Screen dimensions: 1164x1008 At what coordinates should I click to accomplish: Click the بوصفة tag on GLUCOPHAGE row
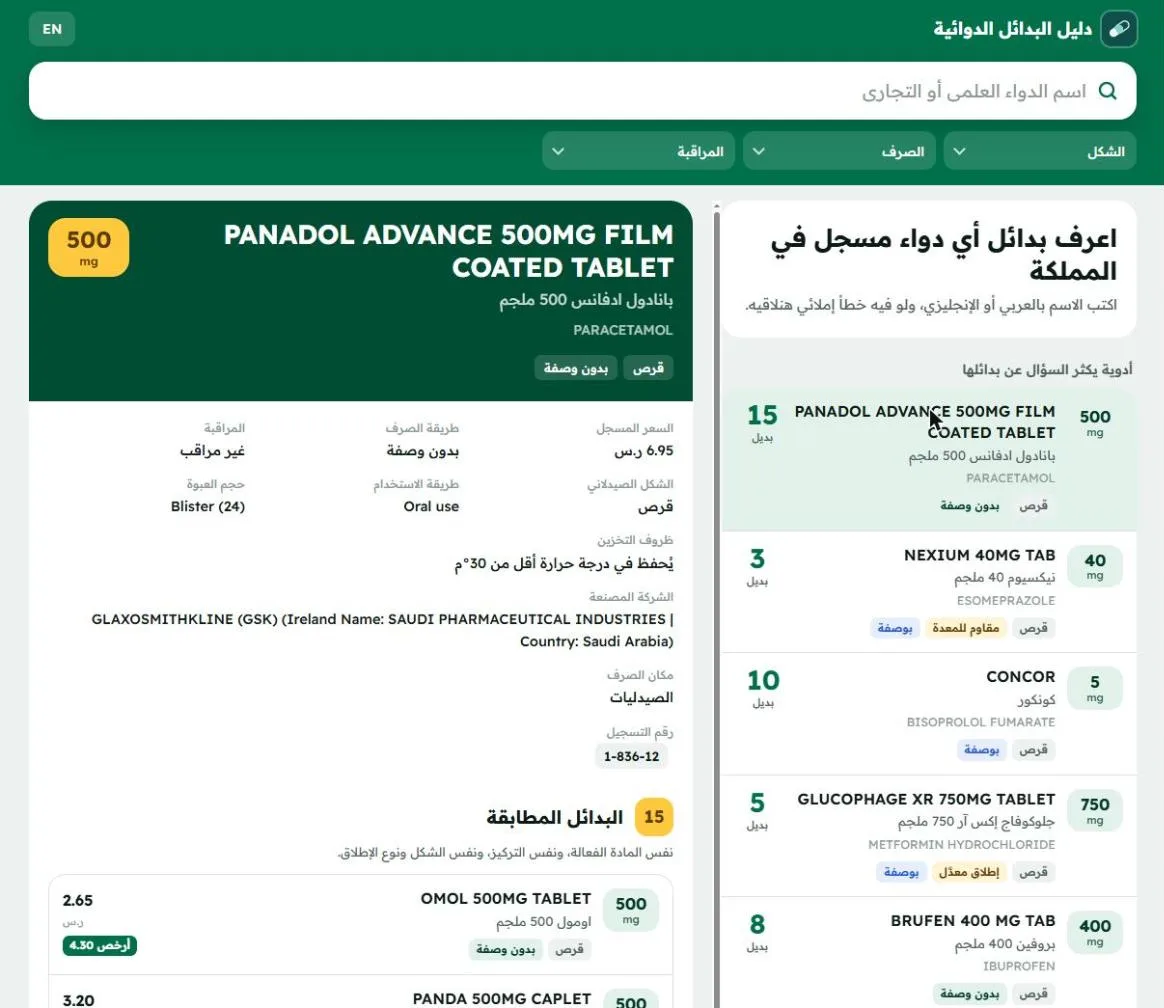pyautogui.click(x=901, y=872)
